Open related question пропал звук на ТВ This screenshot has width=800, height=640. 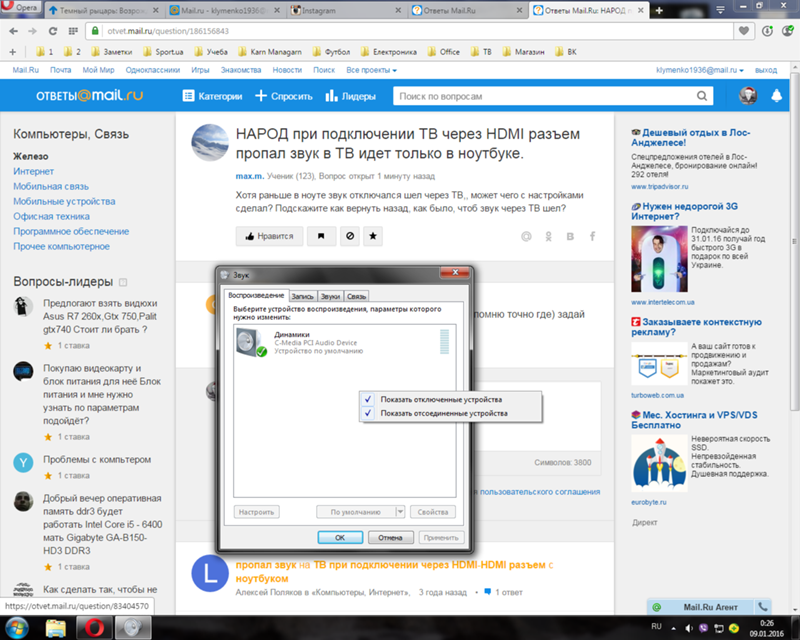point(394,572)
